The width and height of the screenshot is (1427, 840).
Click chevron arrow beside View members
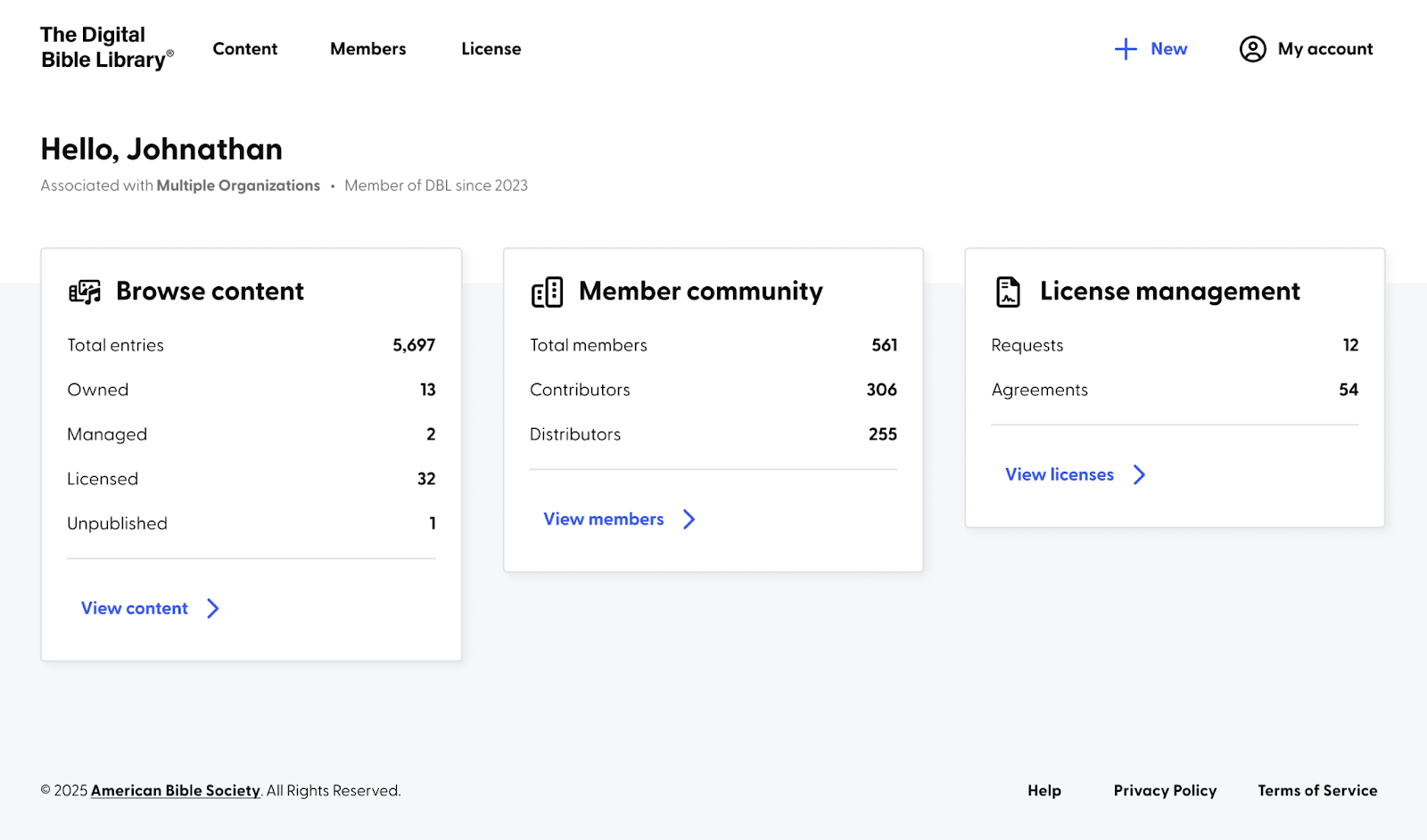689,519
